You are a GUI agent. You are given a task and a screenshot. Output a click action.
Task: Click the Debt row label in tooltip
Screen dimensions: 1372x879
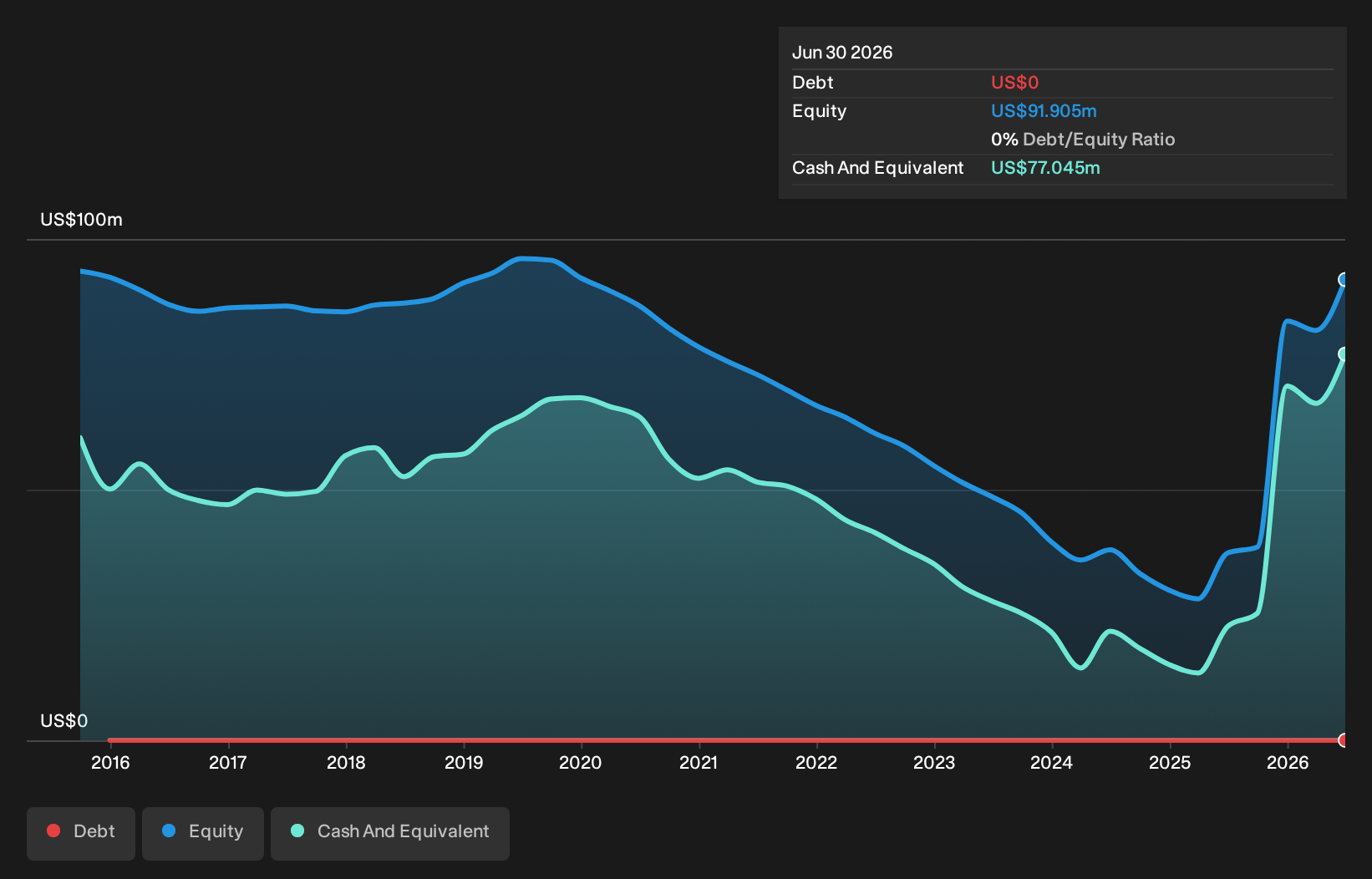(x=813, y=83)
